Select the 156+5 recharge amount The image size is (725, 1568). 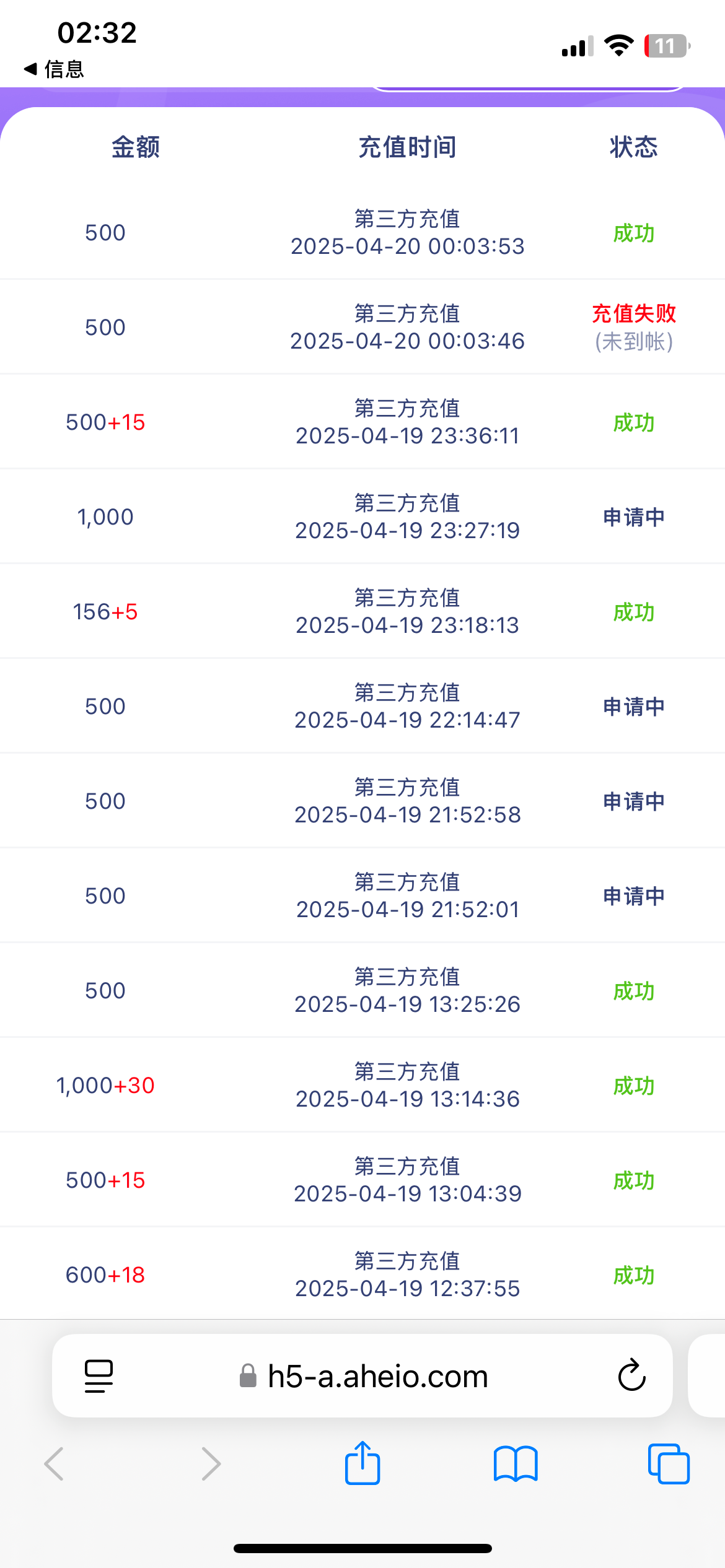[105, 612]
